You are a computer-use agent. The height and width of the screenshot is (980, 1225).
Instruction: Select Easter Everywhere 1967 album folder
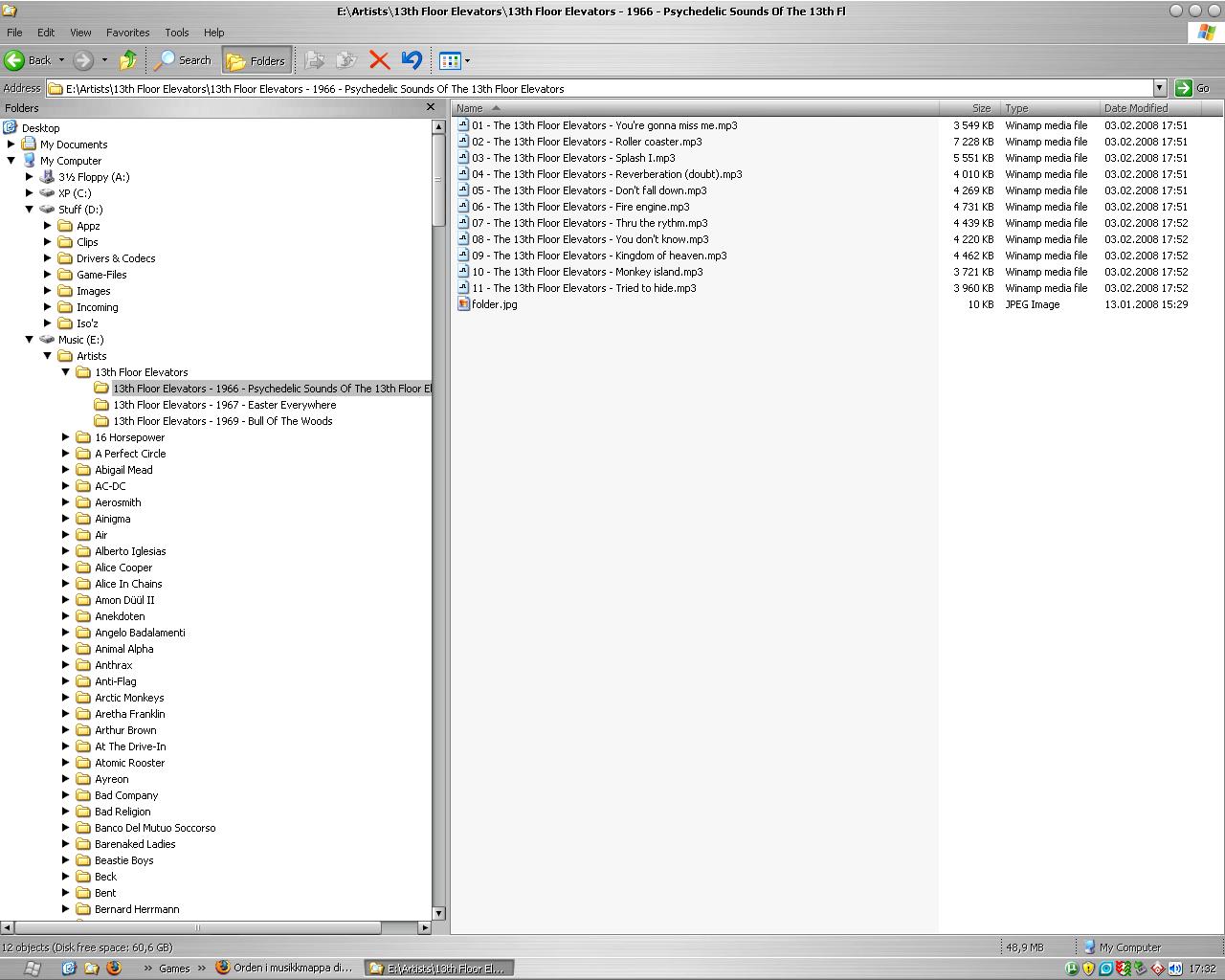pos(224,405)
